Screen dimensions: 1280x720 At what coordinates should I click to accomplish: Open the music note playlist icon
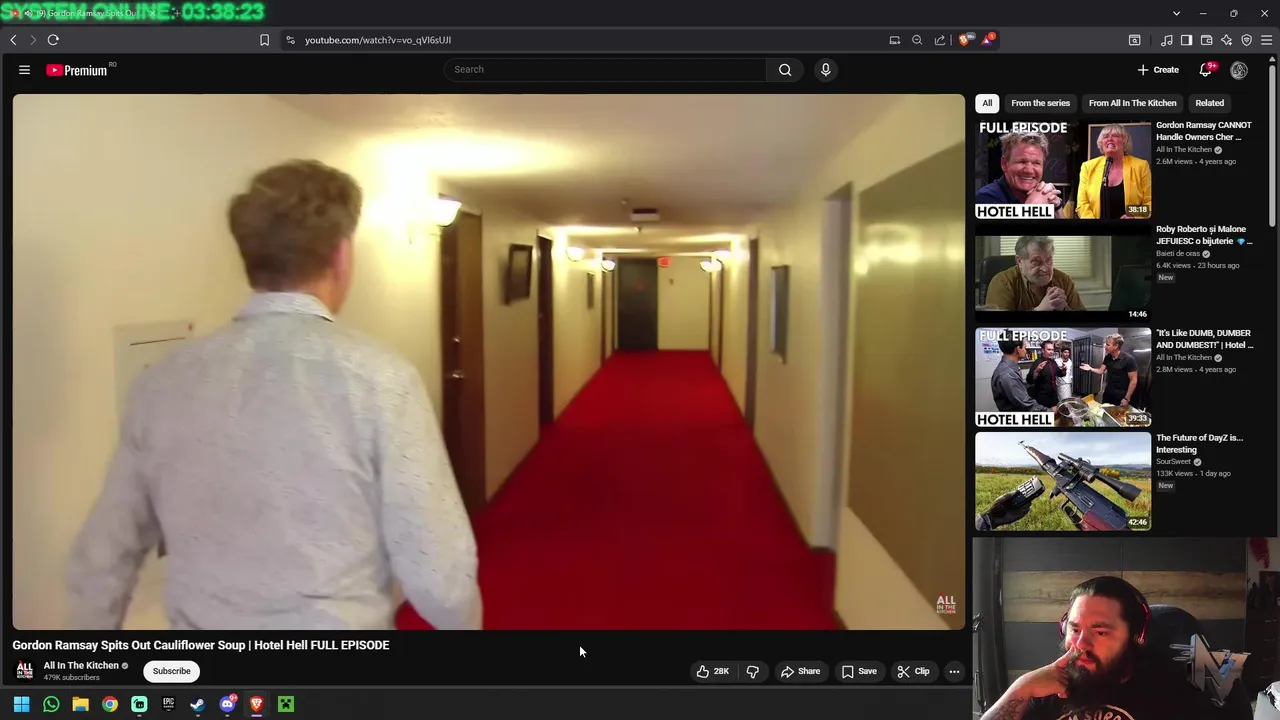[1166, 40]
